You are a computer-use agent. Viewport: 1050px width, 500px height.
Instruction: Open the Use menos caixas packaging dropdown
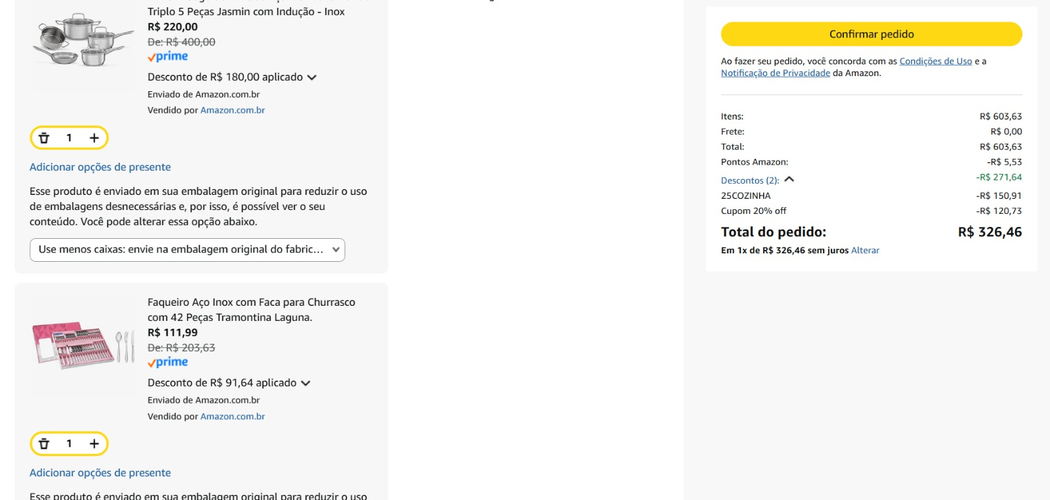pos(188,250)
